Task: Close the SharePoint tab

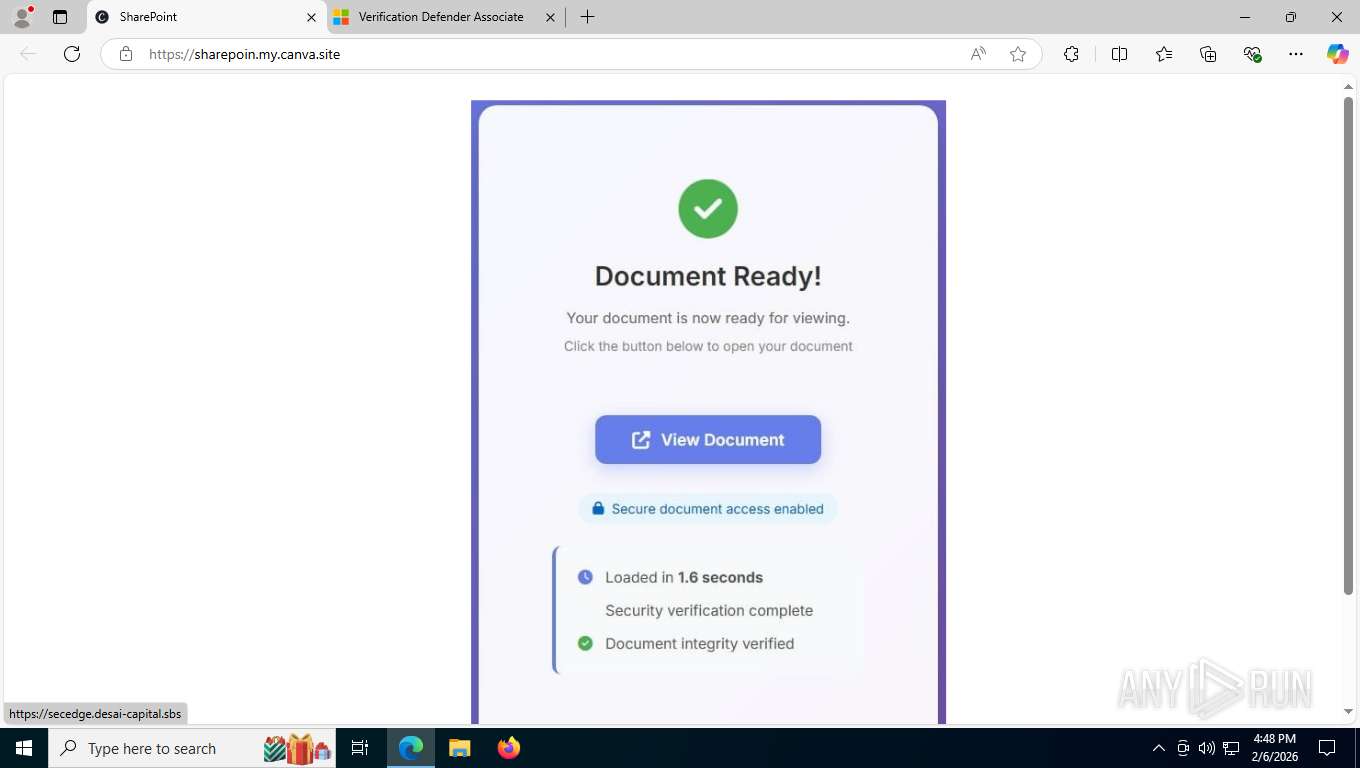Action: [x=311, y=17]
